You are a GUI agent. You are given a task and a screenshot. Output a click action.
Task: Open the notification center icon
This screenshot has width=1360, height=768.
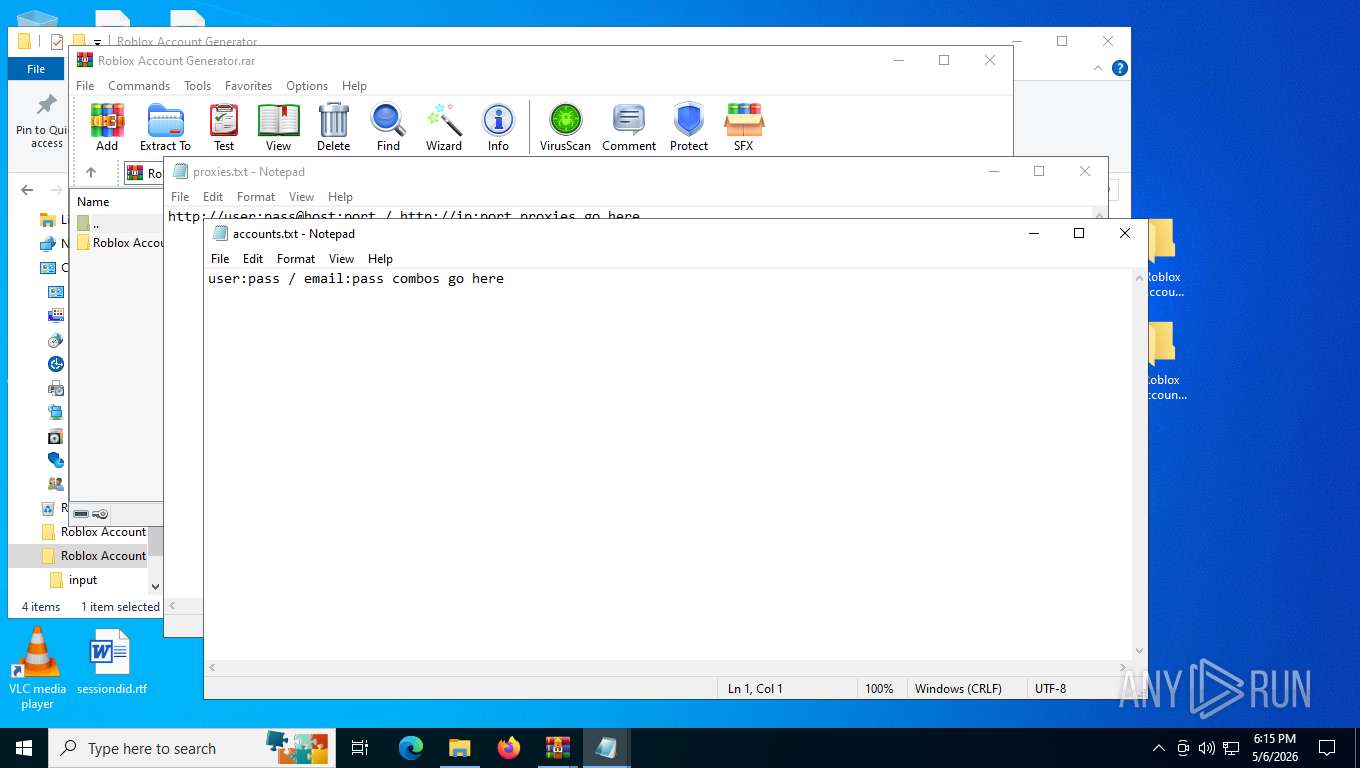tap(1327, 748)
